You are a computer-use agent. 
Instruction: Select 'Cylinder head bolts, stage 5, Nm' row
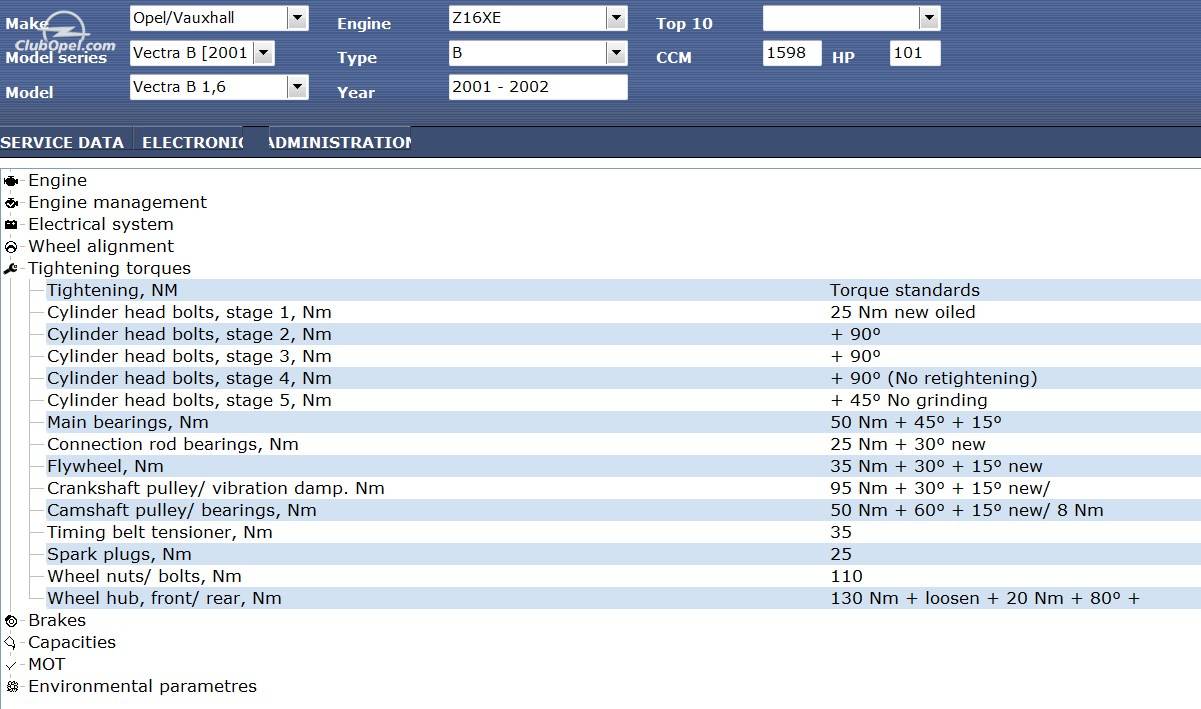click(x=623, y=400)
